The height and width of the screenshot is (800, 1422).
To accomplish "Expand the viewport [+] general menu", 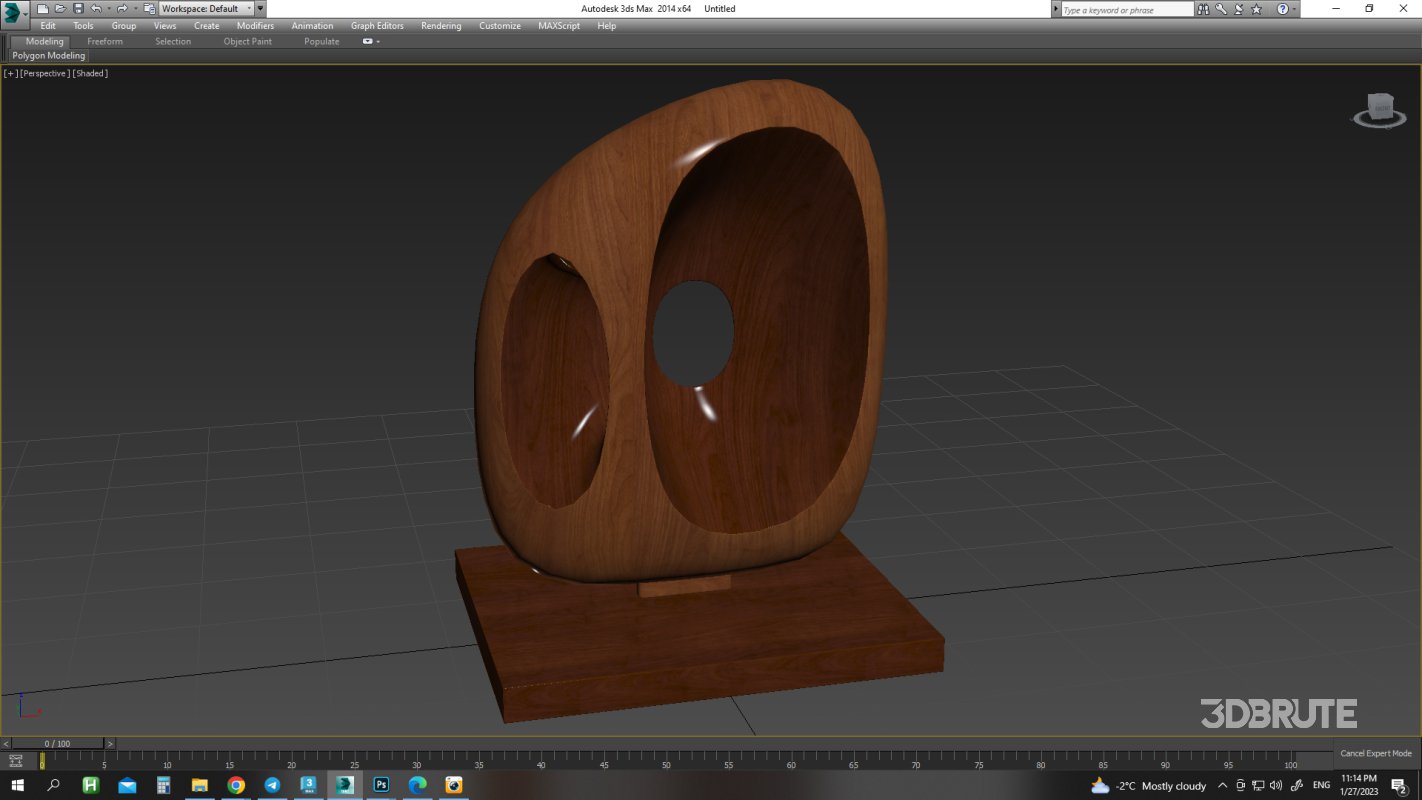I will click(8, 73).
